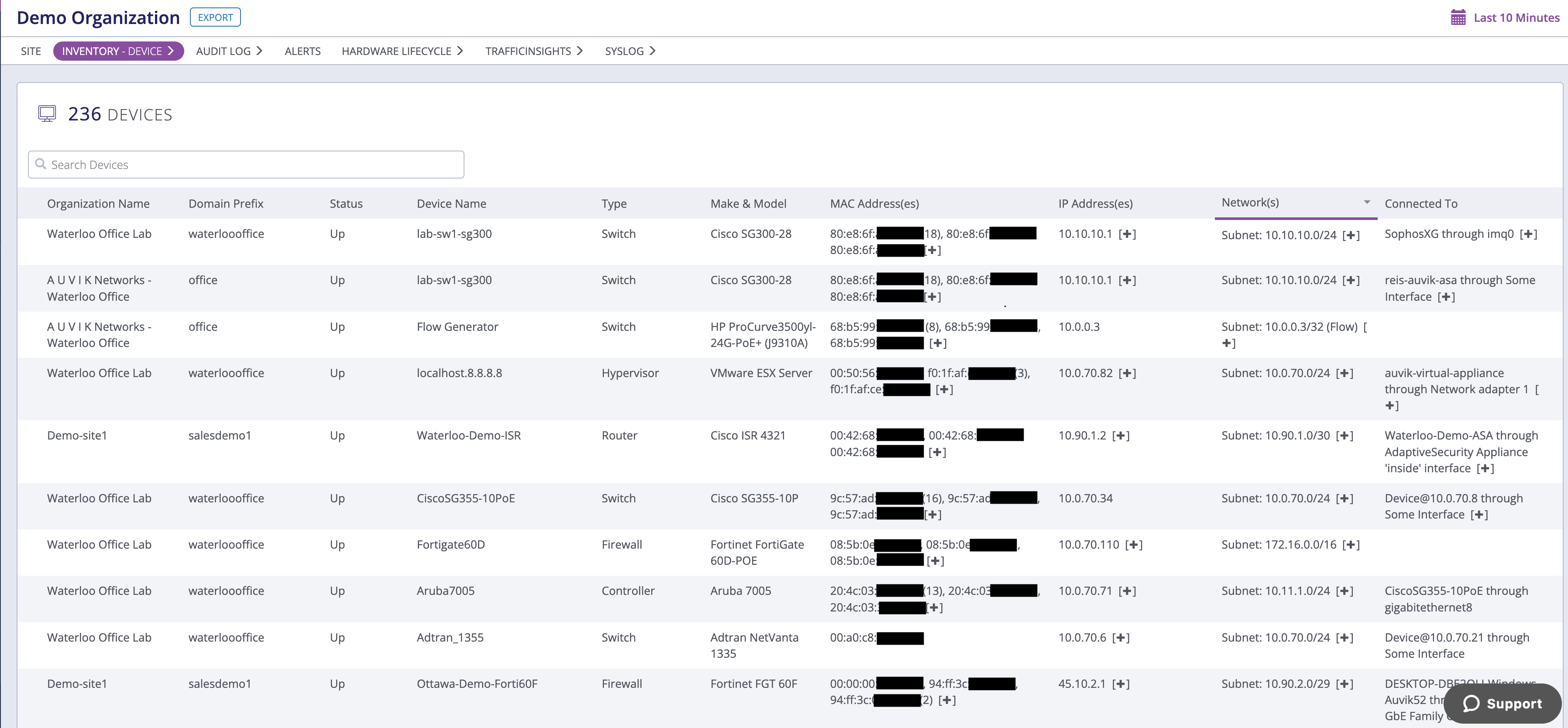Expand IP addresses for 10.0.70.71

pyautogui.click(x=1127, y=591)
